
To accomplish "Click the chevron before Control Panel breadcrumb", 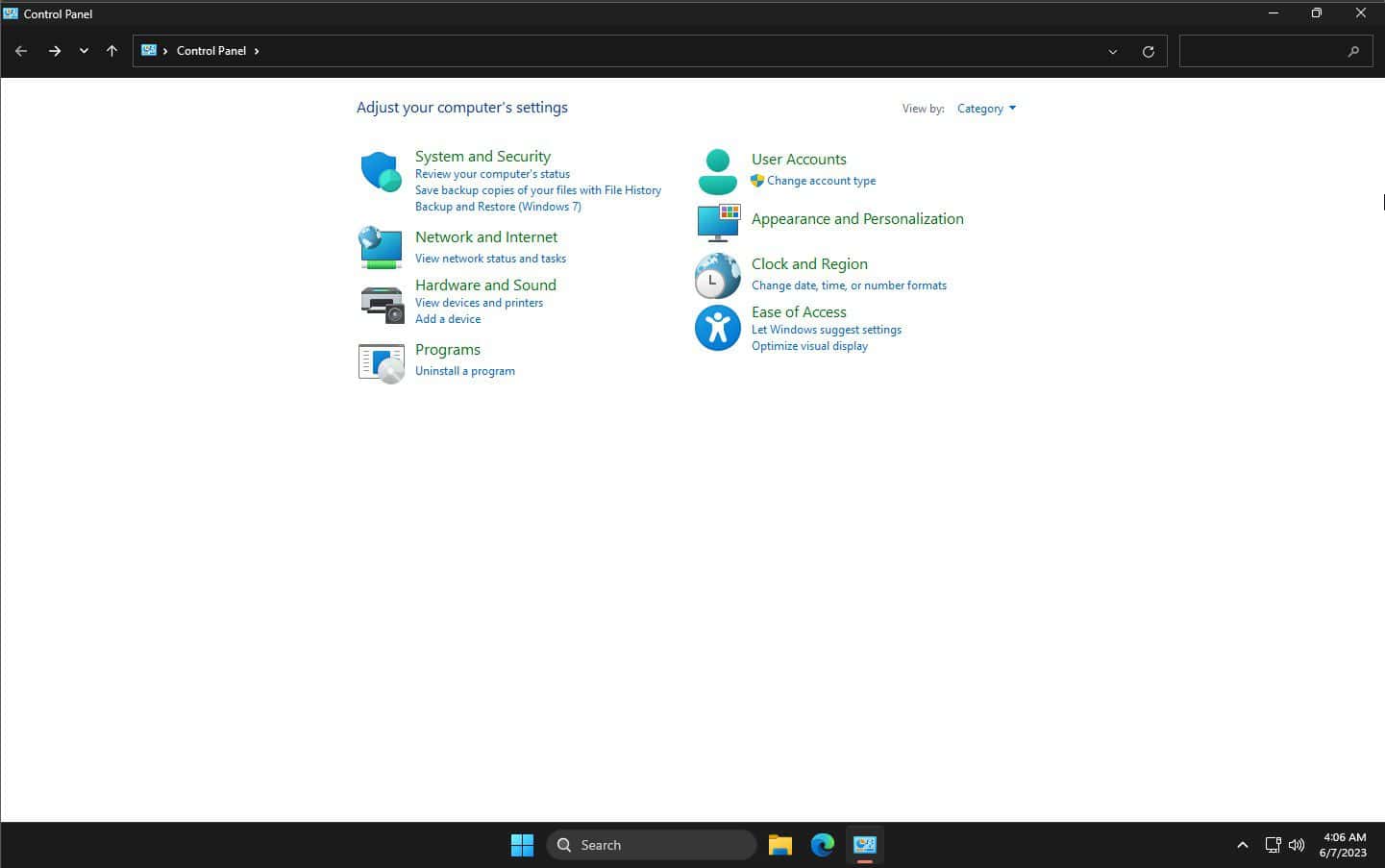I will [165, 51].
